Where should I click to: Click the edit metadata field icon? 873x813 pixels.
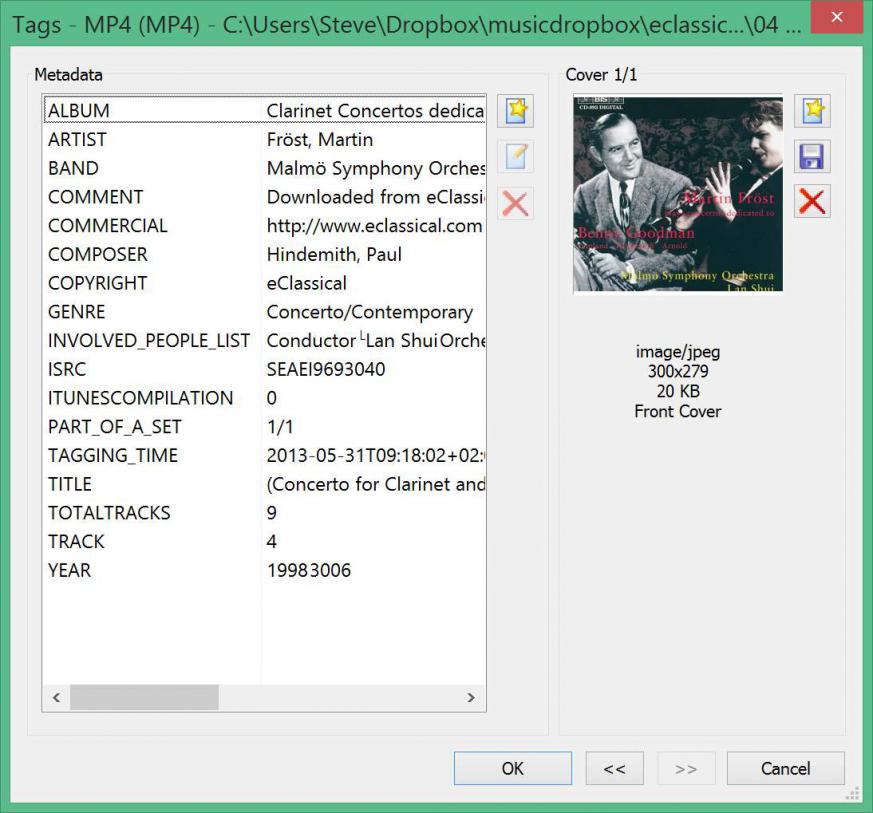point(515,157)
